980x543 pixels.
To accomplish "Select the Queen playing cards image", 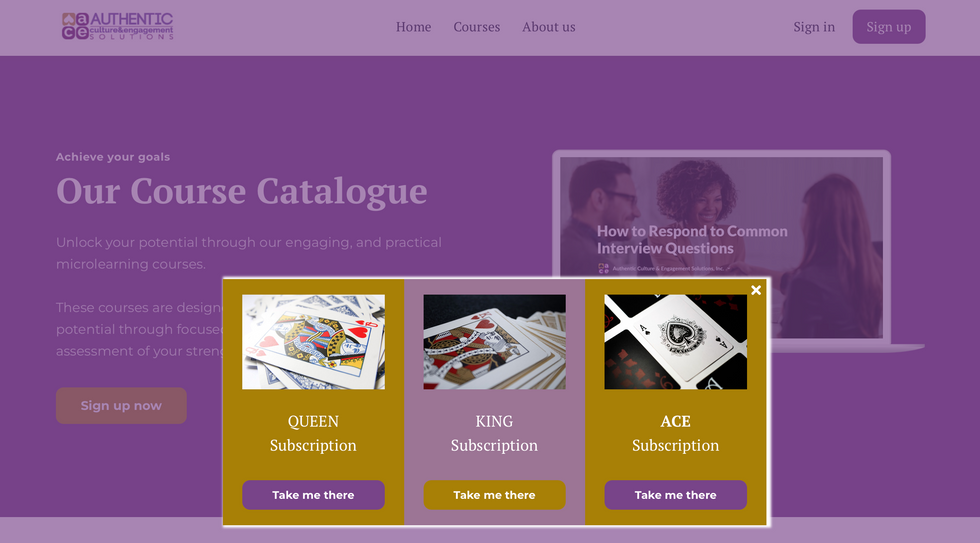I will point(313,341).
